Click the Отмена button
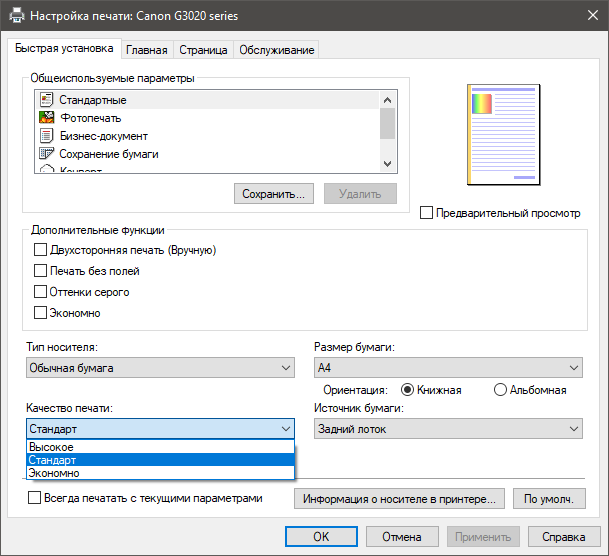This screenshot has height=556, width=609. pos(402,537)
